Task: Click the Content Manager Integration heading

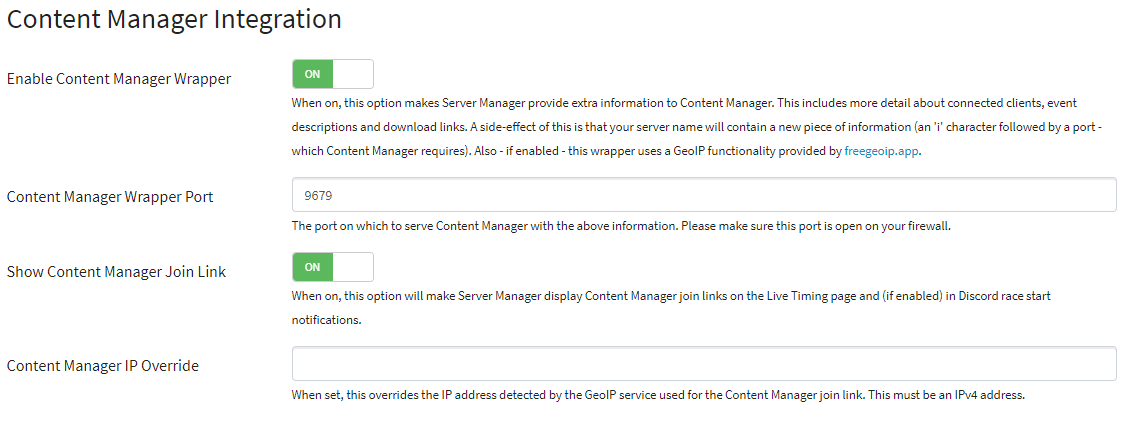Action: tap(174, 19)
